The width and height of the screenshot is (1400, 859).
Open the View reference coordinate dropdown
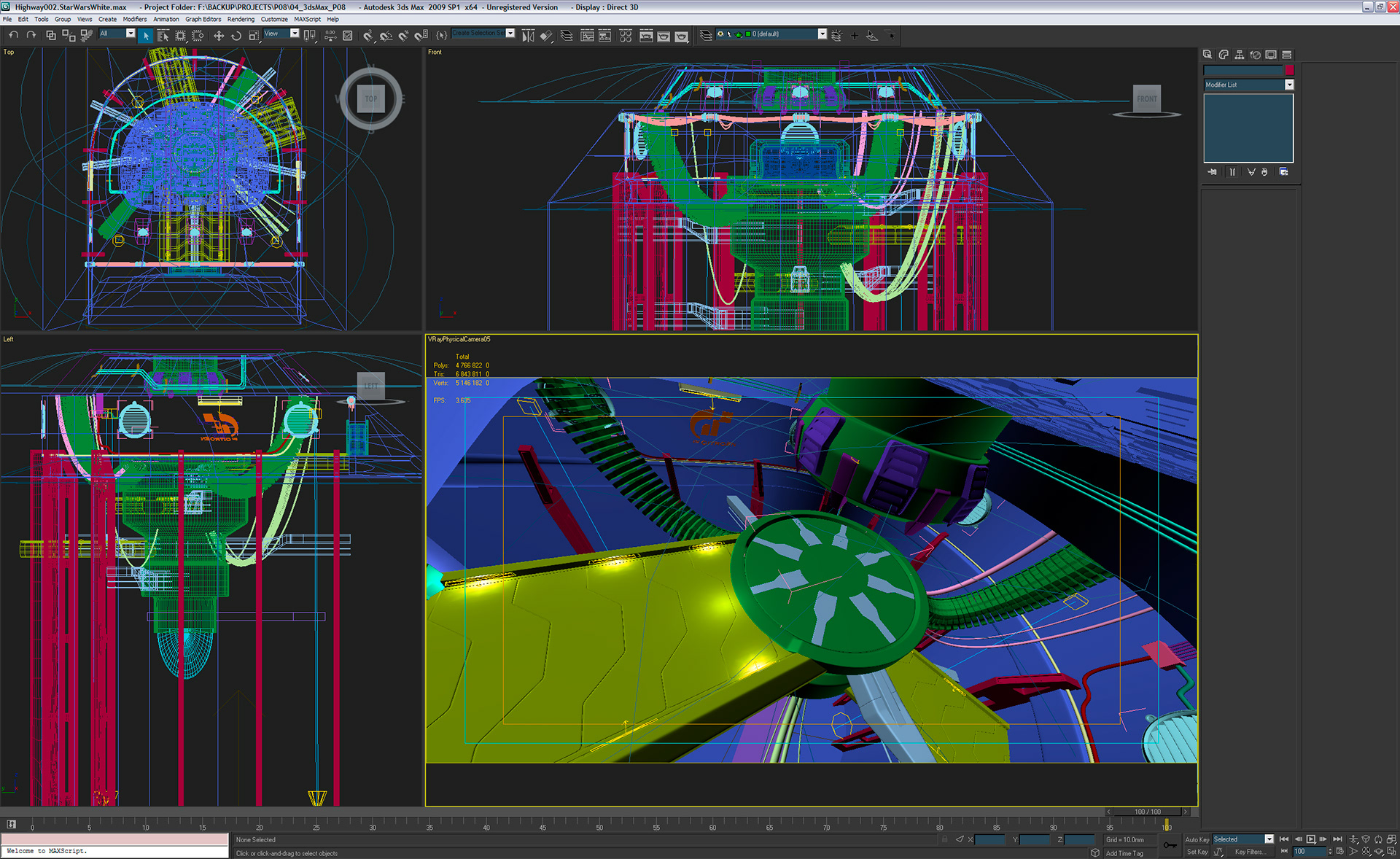click(x=295, y=34)
